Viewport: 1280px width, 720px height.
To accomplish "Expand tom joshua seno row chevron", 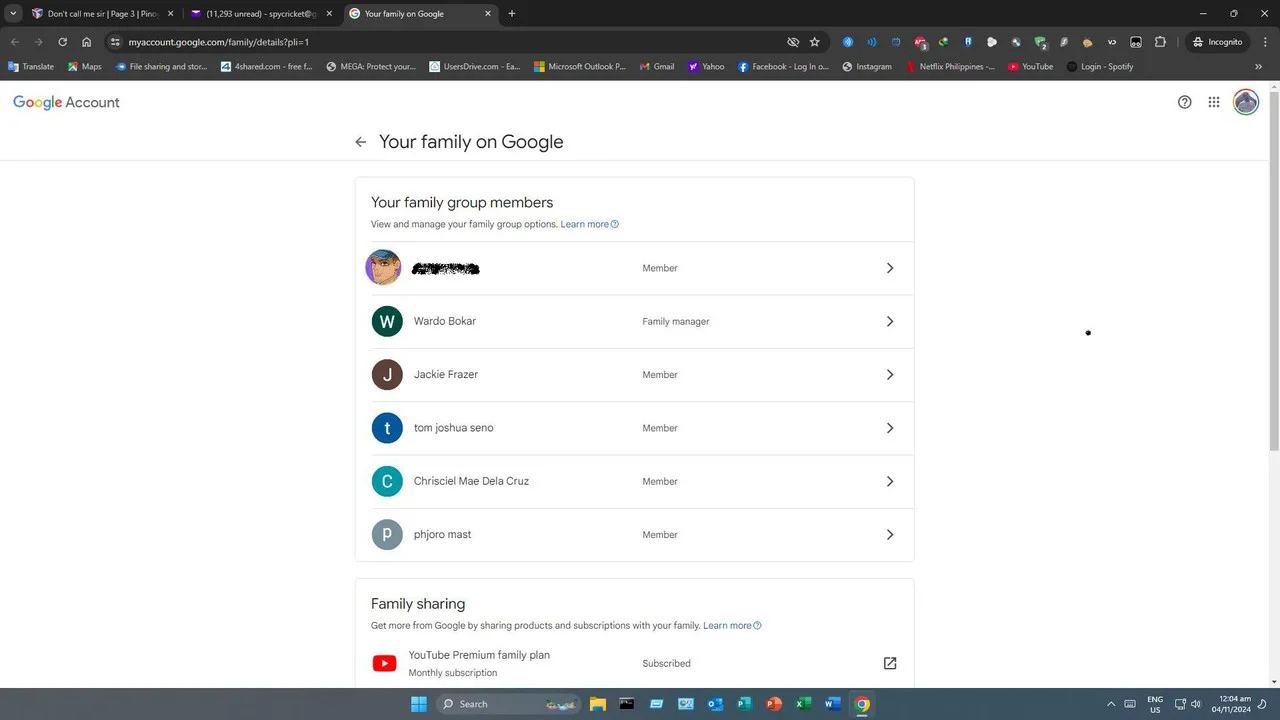I will click(890, 428).
